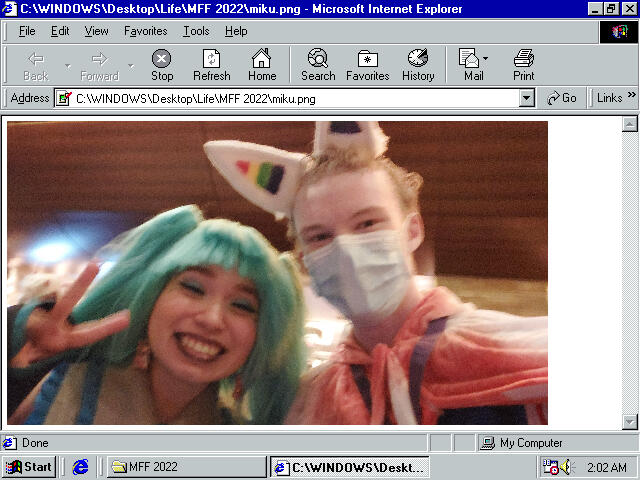
Task: Click the volume speaker tray icon
Action: pos(567,467)
